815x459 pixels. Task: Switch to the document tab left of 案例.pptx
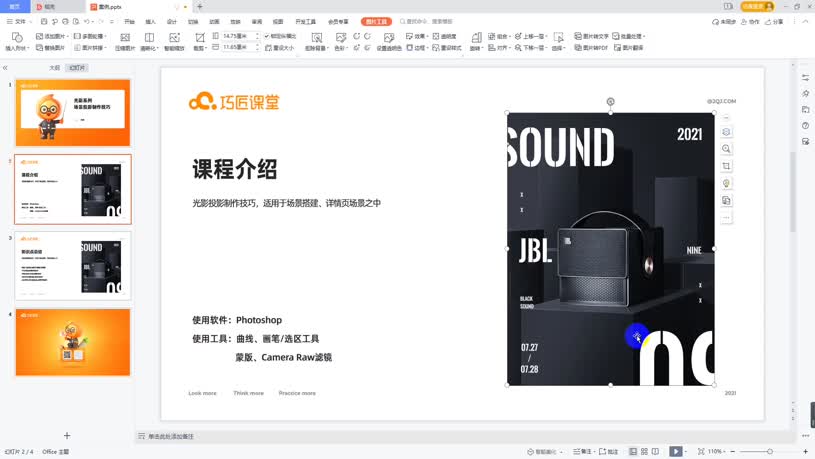(x=58, y=7)
